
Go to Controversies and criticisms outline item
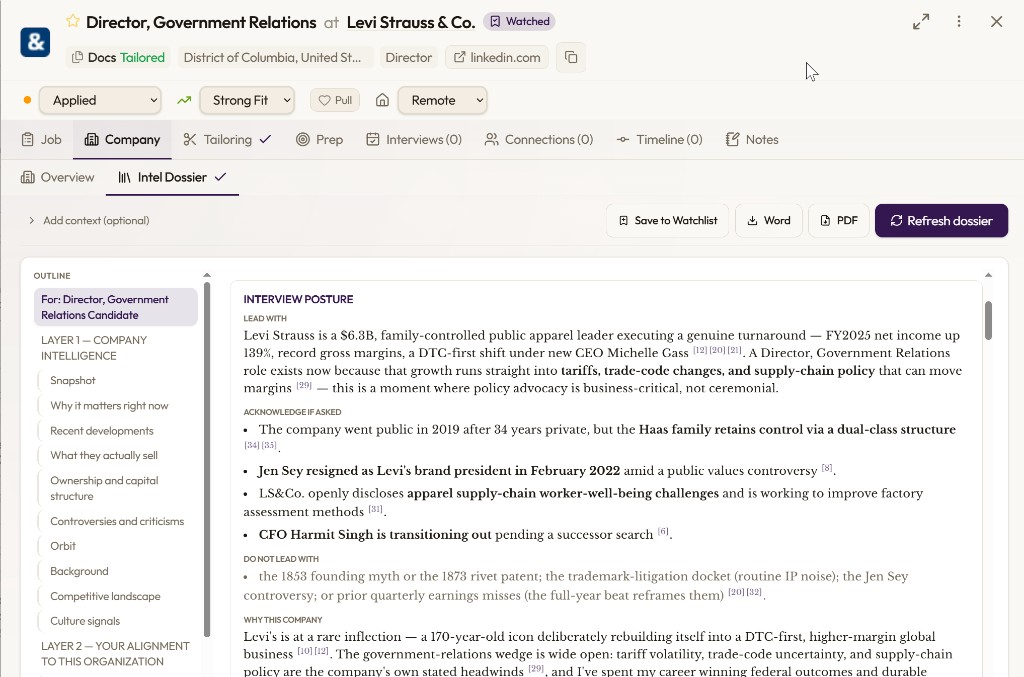coord(117,521)
